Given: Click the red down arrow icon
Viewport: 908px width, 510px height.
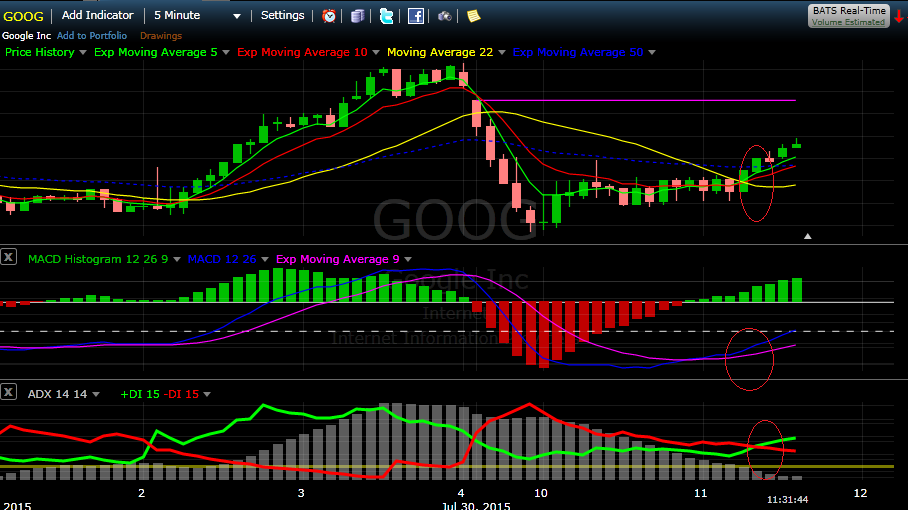Looking at the screenshot, I should [x=899, y=16].
